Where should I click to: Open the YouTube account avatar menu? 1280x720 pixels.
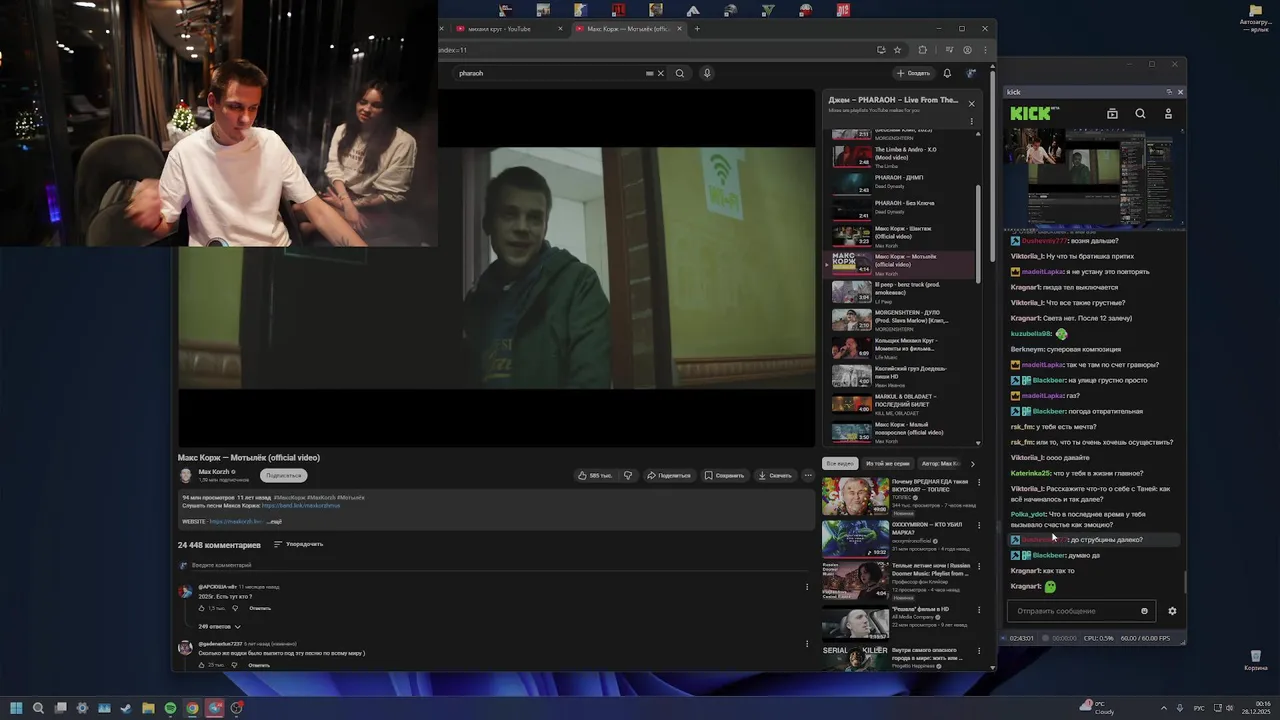click(971, 73)
